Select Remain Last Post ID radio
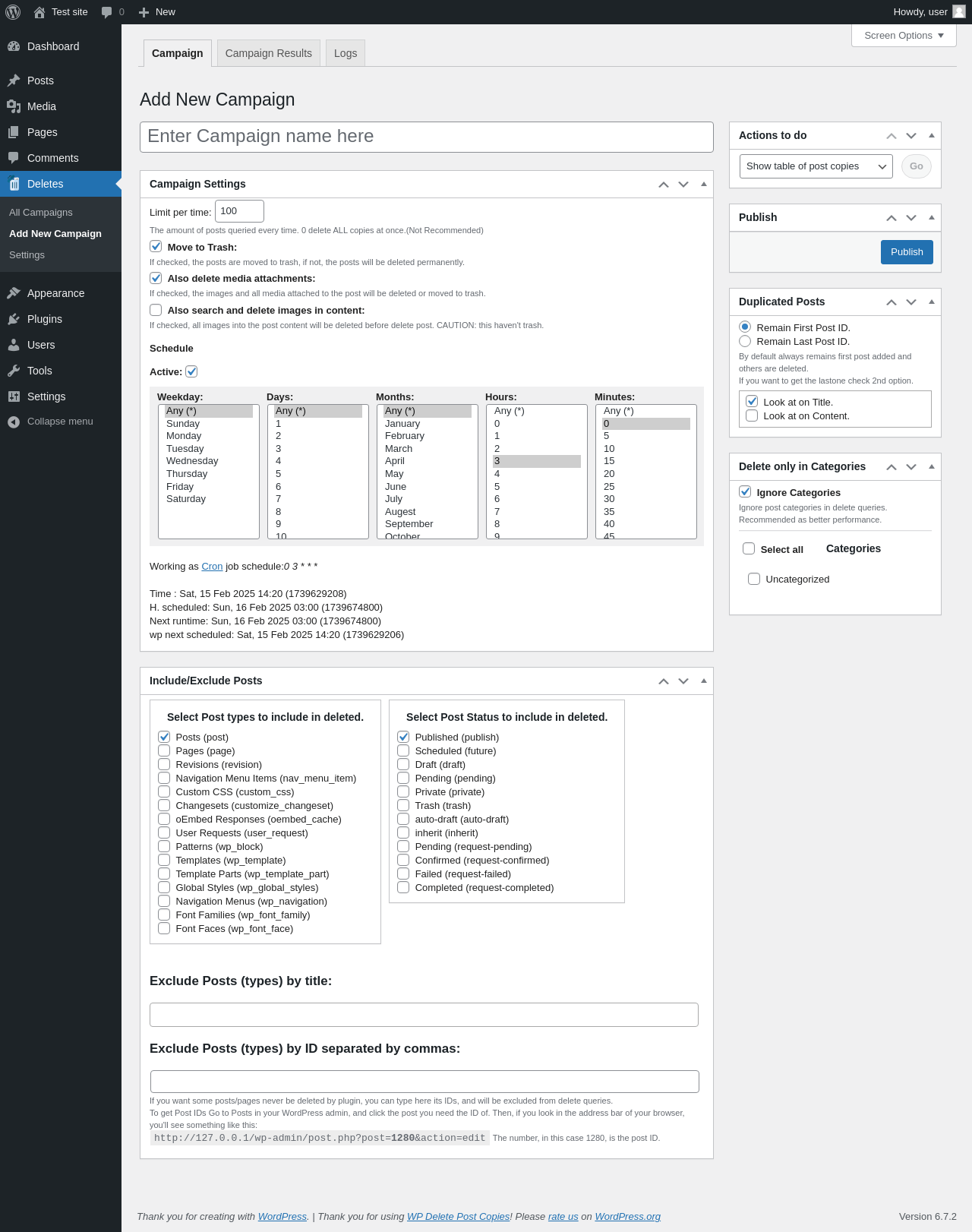Viewport: 972px width, 1232px height. pyautogui.click(x=745, y=341)
